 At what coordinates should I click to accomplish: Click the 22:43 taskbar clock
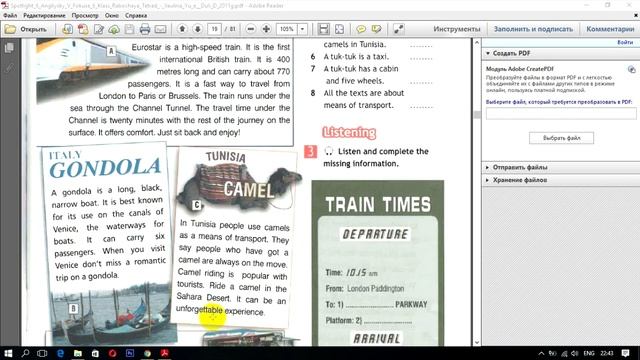[x=607, y=353]
